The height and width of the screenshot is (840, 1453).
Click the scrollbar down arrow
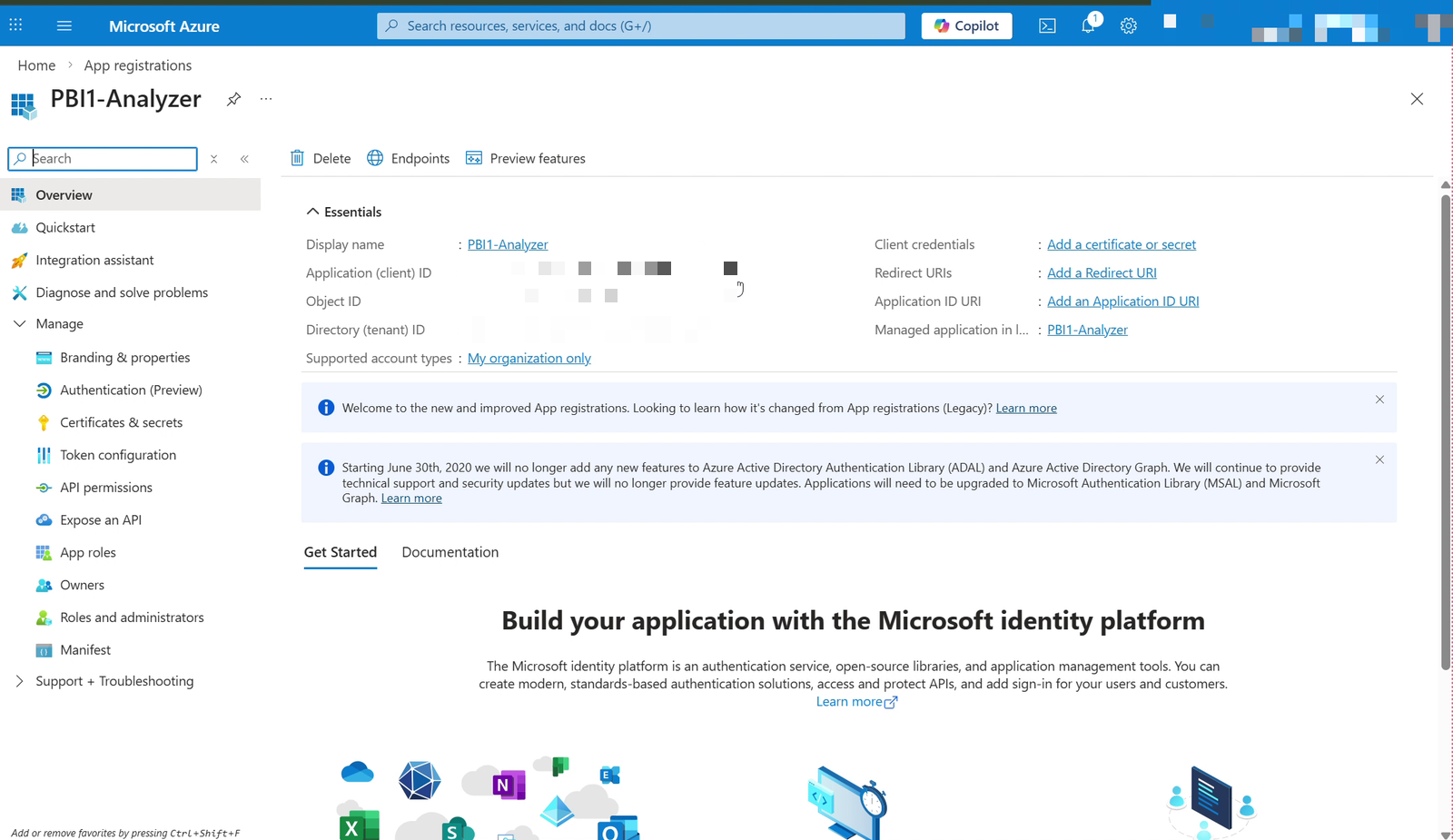pyautogui.click(x=1446, y=835)
